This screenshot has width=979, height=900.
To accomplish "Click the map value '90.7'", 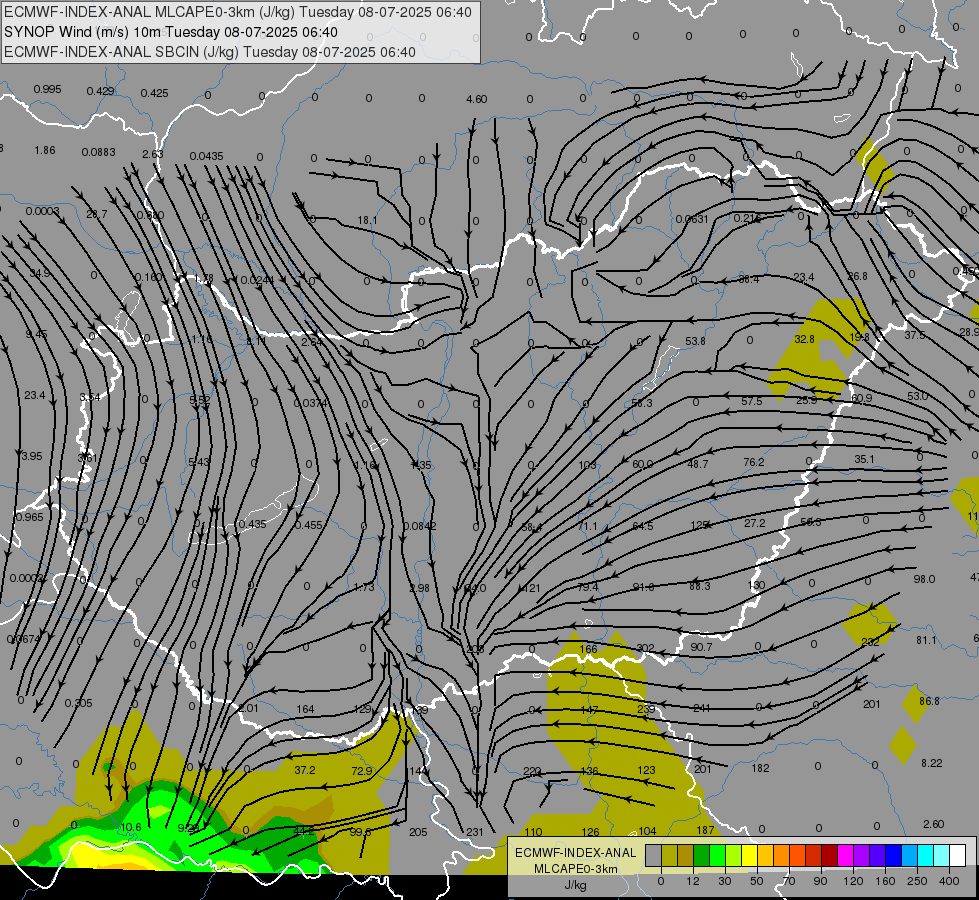I will [701, 647].
